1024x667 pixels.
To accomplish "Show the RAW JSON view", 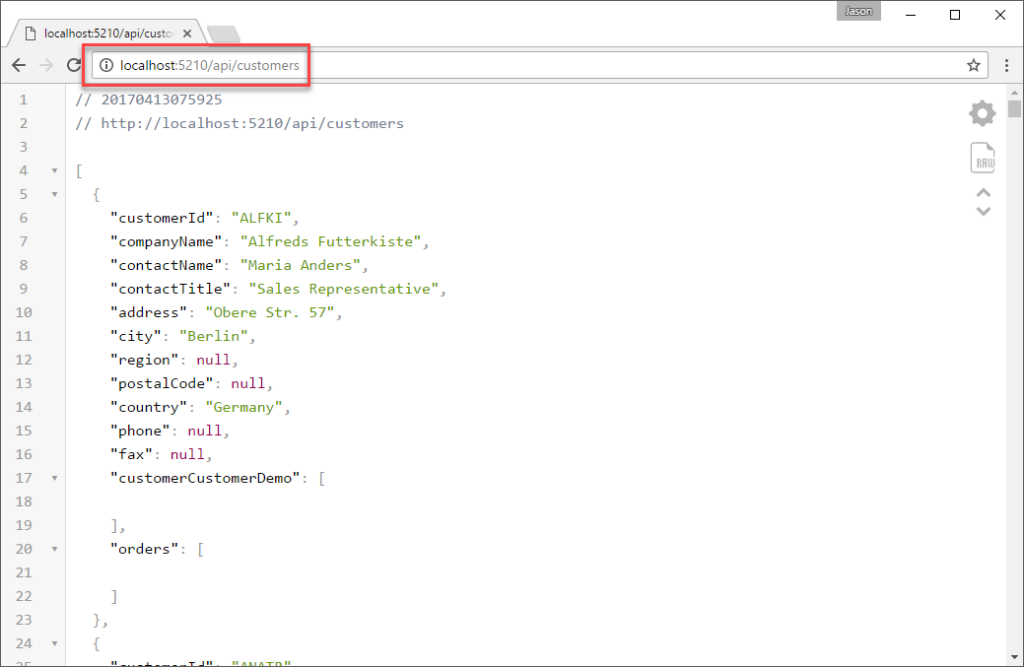I will click(x=982, y=158).
